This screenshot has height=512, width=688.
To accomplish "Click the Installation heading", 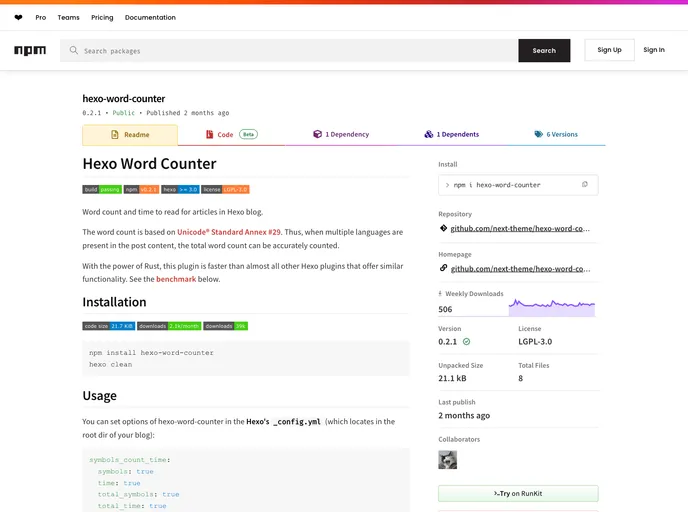I will point(114,302).
